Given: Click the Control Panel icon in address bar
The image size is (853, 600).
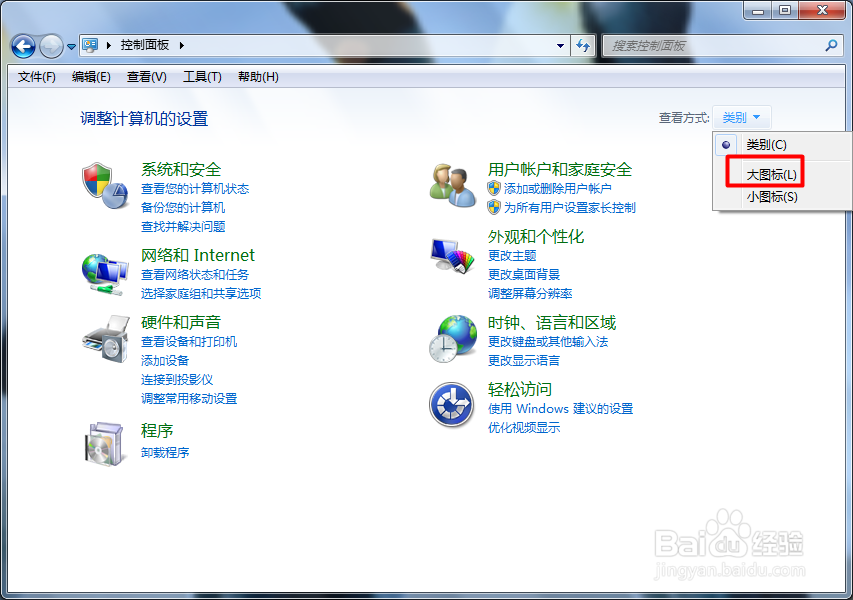Looking at the screenshot, I should 90,45.
